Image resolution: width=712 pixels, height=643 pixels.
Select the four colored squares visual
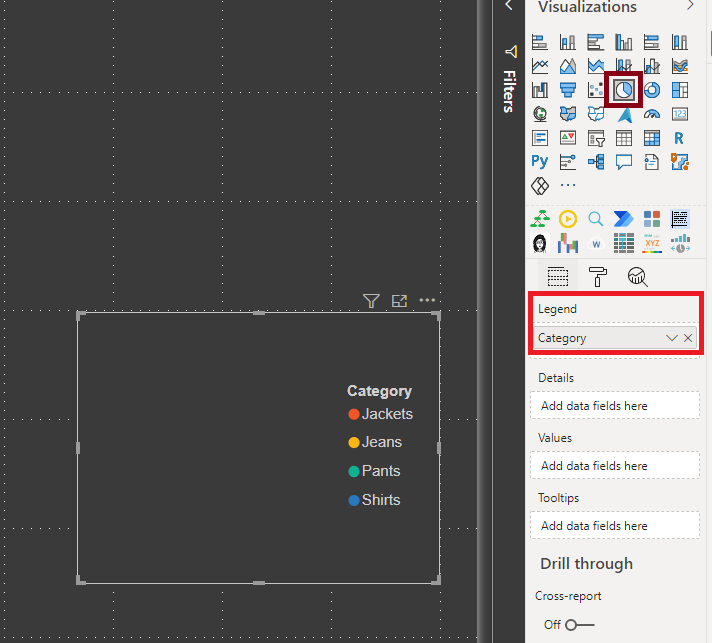652,219
